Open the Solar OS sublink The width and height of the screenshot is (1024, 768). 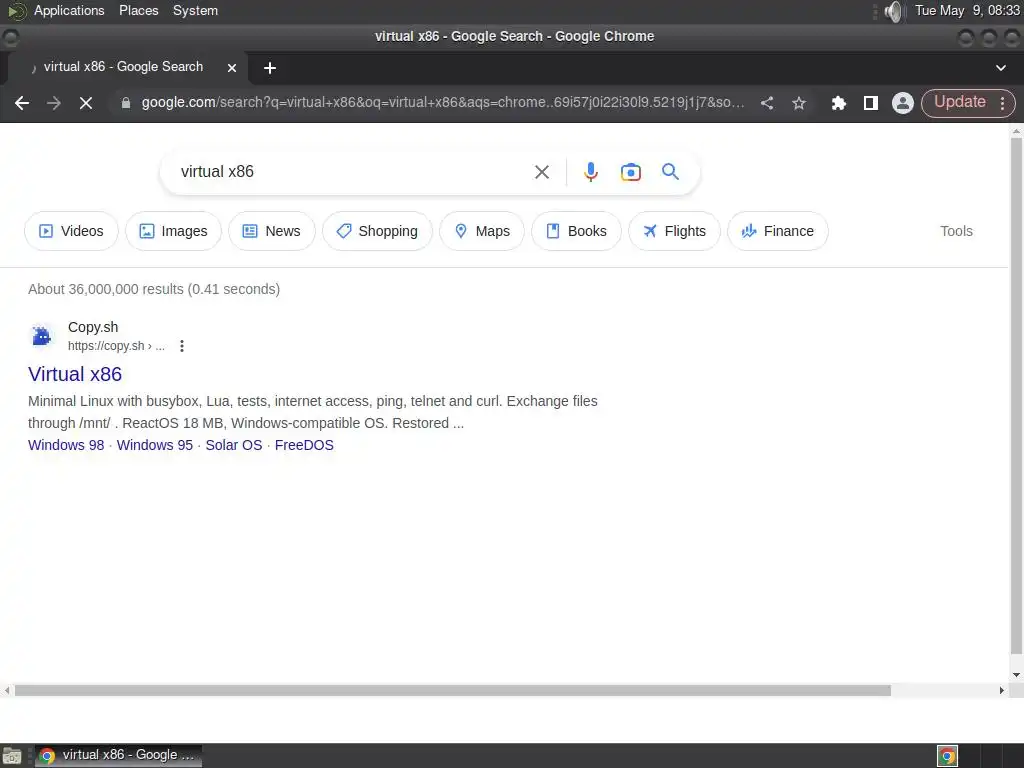click(234, 445)
